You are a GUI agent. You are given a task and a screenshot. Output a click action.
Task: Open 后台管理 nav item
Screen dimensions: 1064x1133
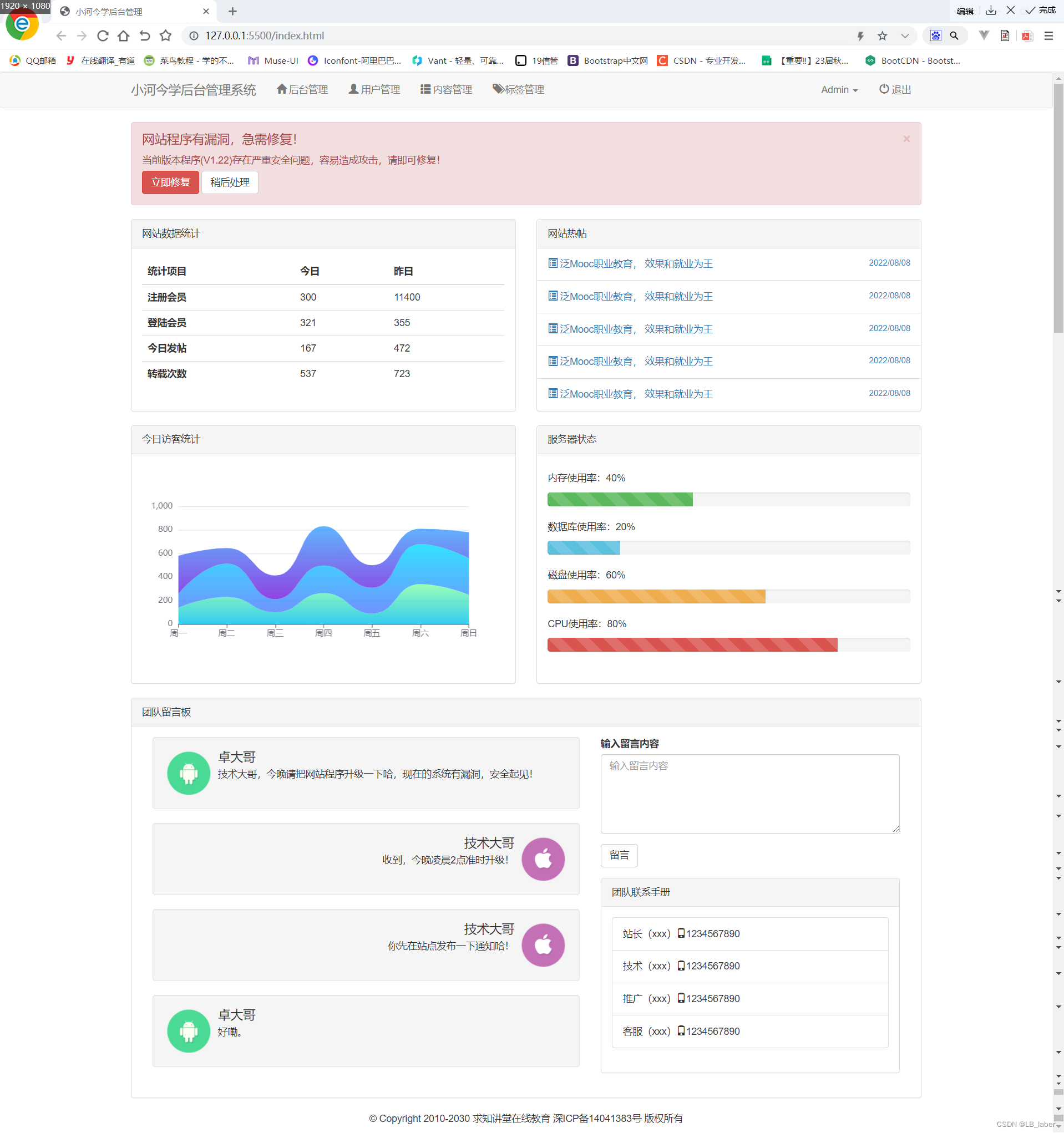coord(302,89)
